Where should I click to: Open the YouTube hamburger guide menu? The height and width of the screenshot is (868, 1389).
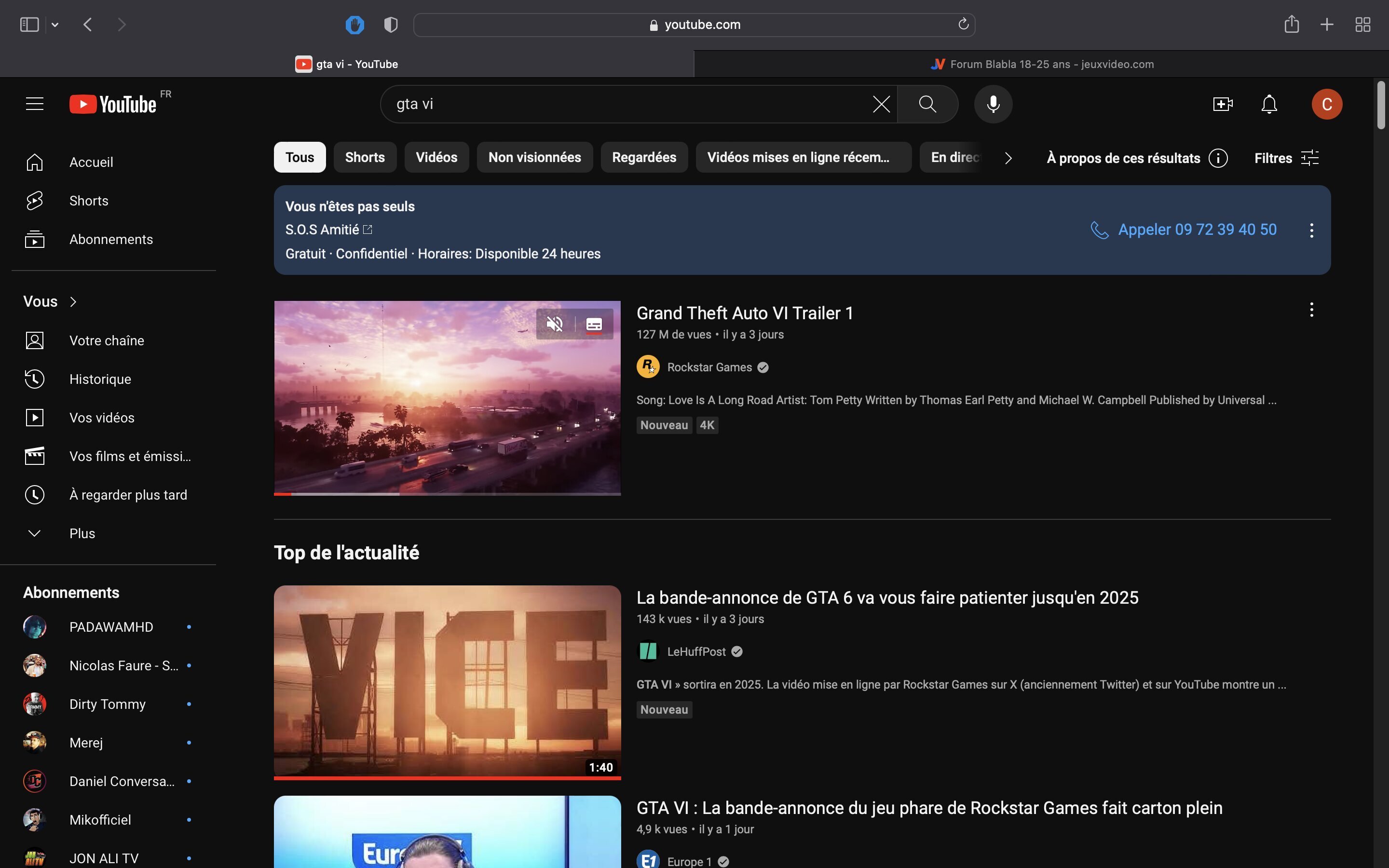[34, 104]
